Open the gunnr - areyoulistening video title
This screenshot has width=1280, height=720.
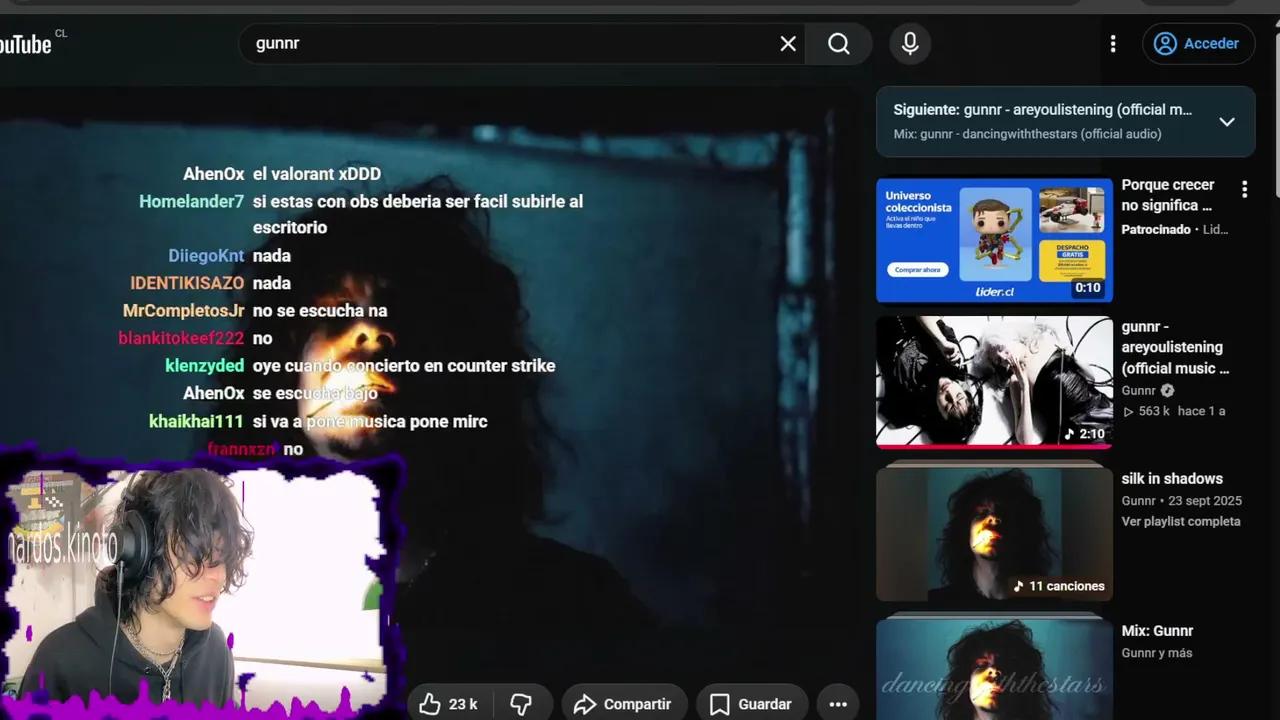point(1175,347)
